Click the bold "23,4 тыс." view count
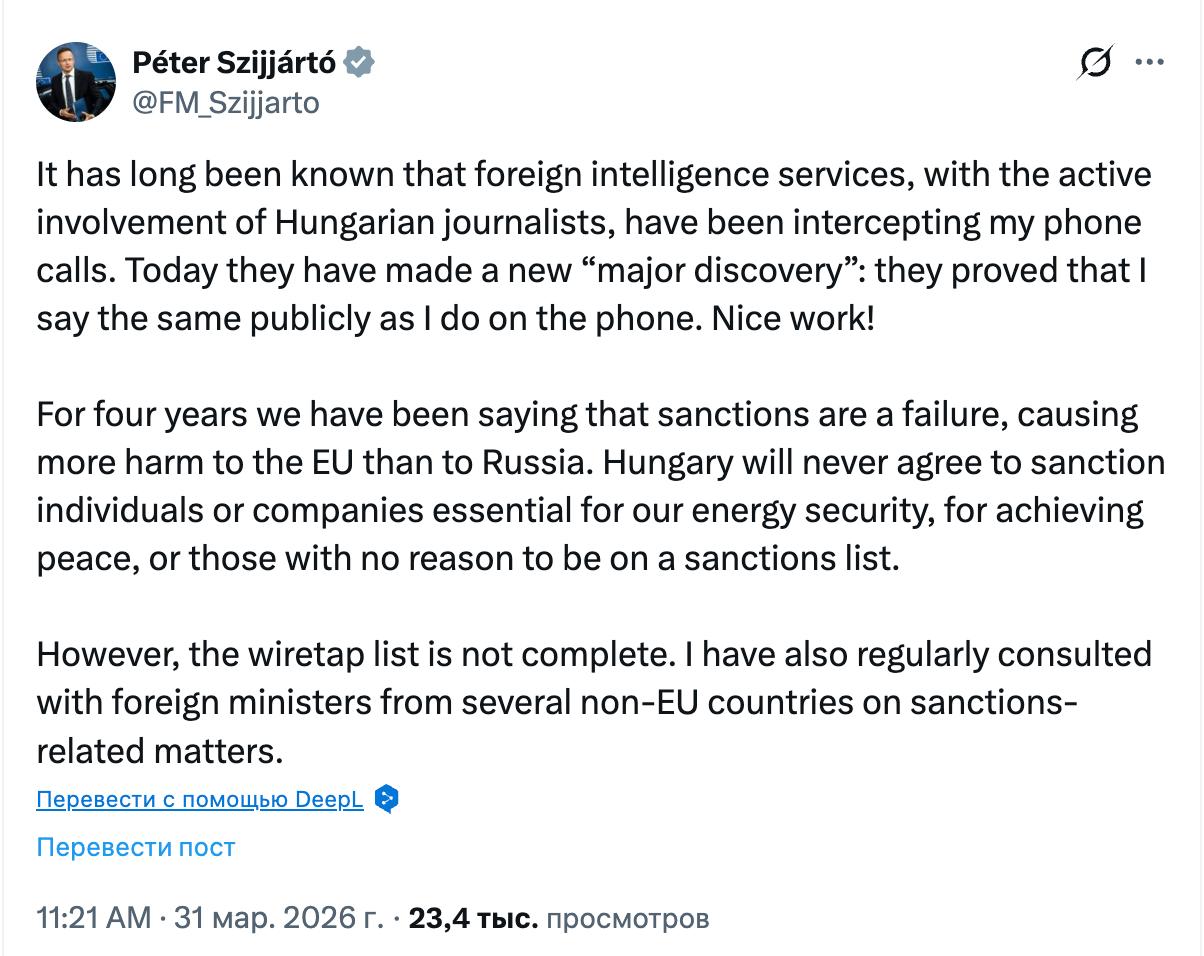This screenshot has width=1204, height=956. pos(473,918)
